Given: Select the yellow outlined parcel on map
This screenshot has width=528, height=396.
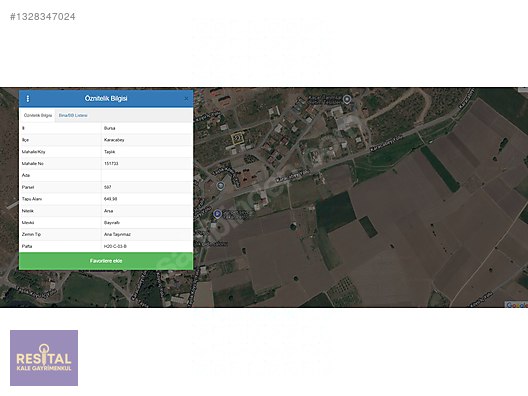Looking at the screenshot, I should (x=238, y=138).
